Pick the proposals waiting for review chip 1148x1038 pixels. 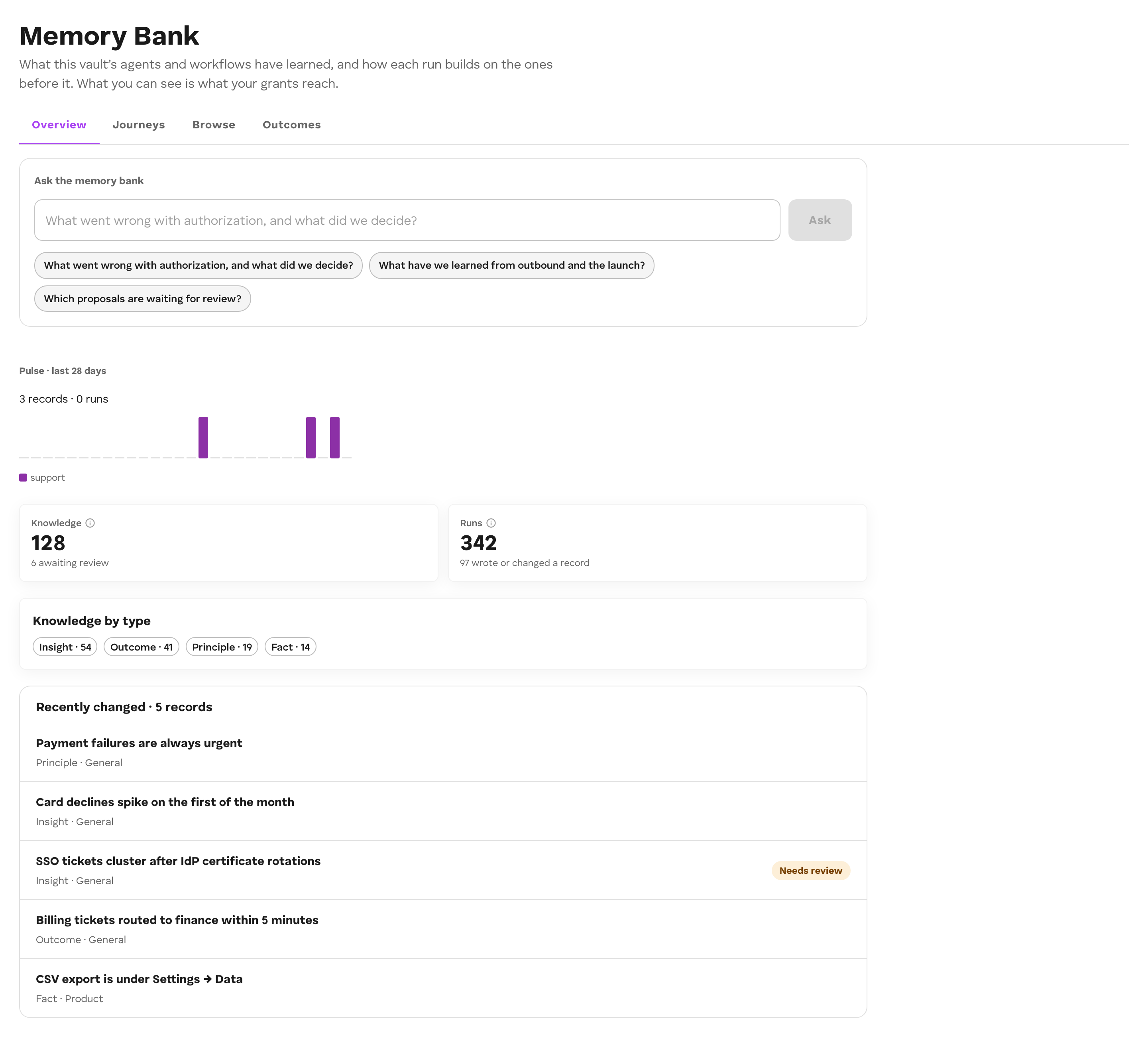pyautogui.click(x=142, y=298)
